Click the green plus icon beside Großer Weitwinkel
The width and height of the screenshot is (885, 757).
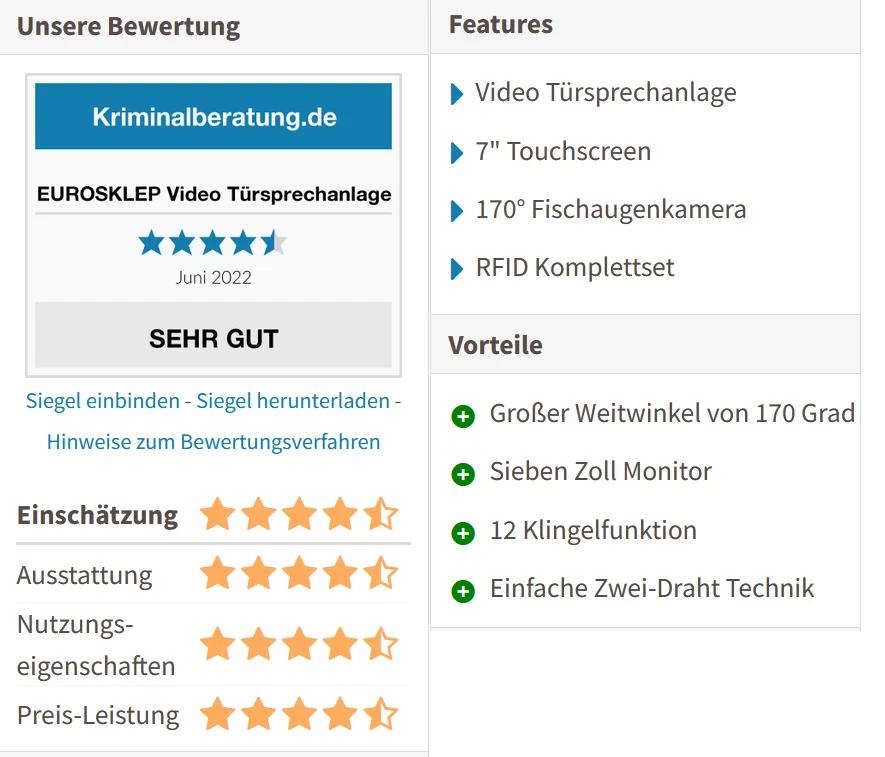coord(463,415)
